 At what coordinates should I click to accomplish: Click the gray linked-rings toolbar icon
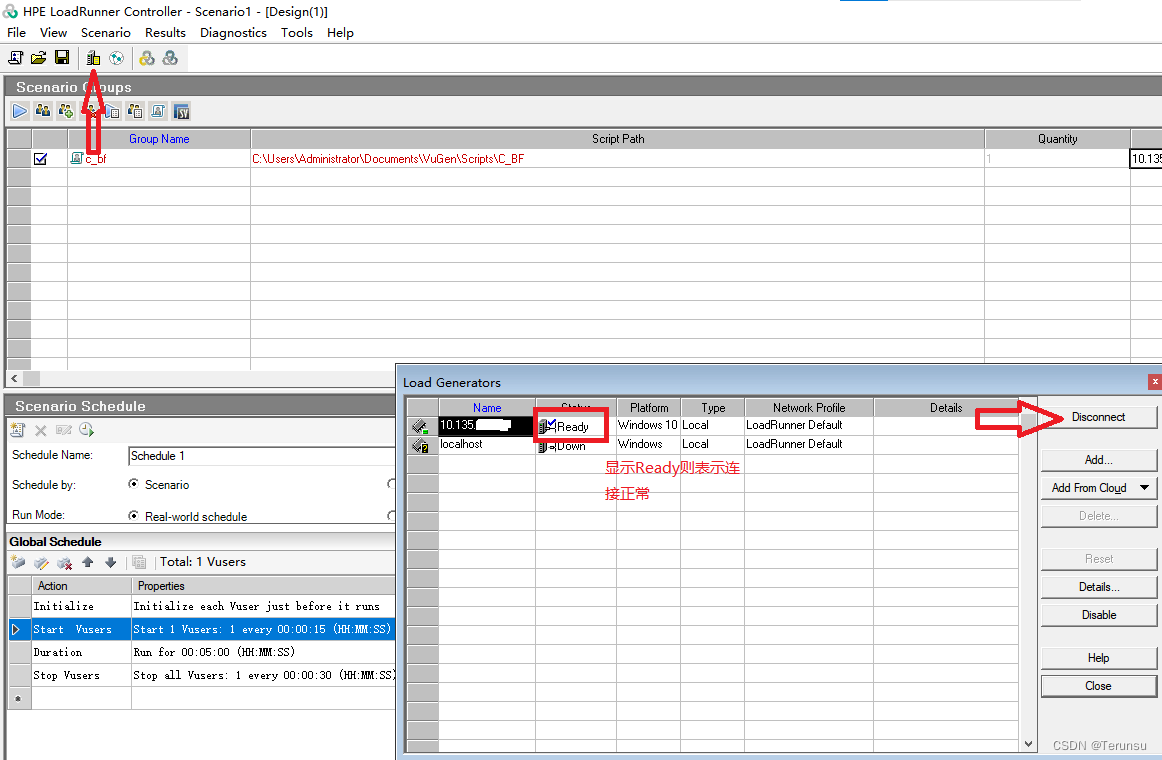[x=170, y=58]
